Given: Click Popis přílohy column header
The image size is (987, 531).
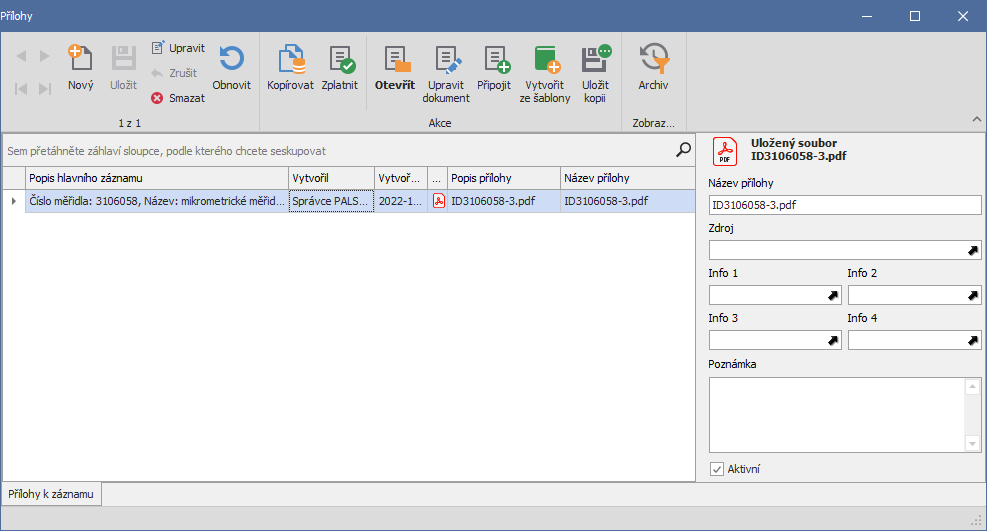Looking at the screenshot, I should [504, 178].
